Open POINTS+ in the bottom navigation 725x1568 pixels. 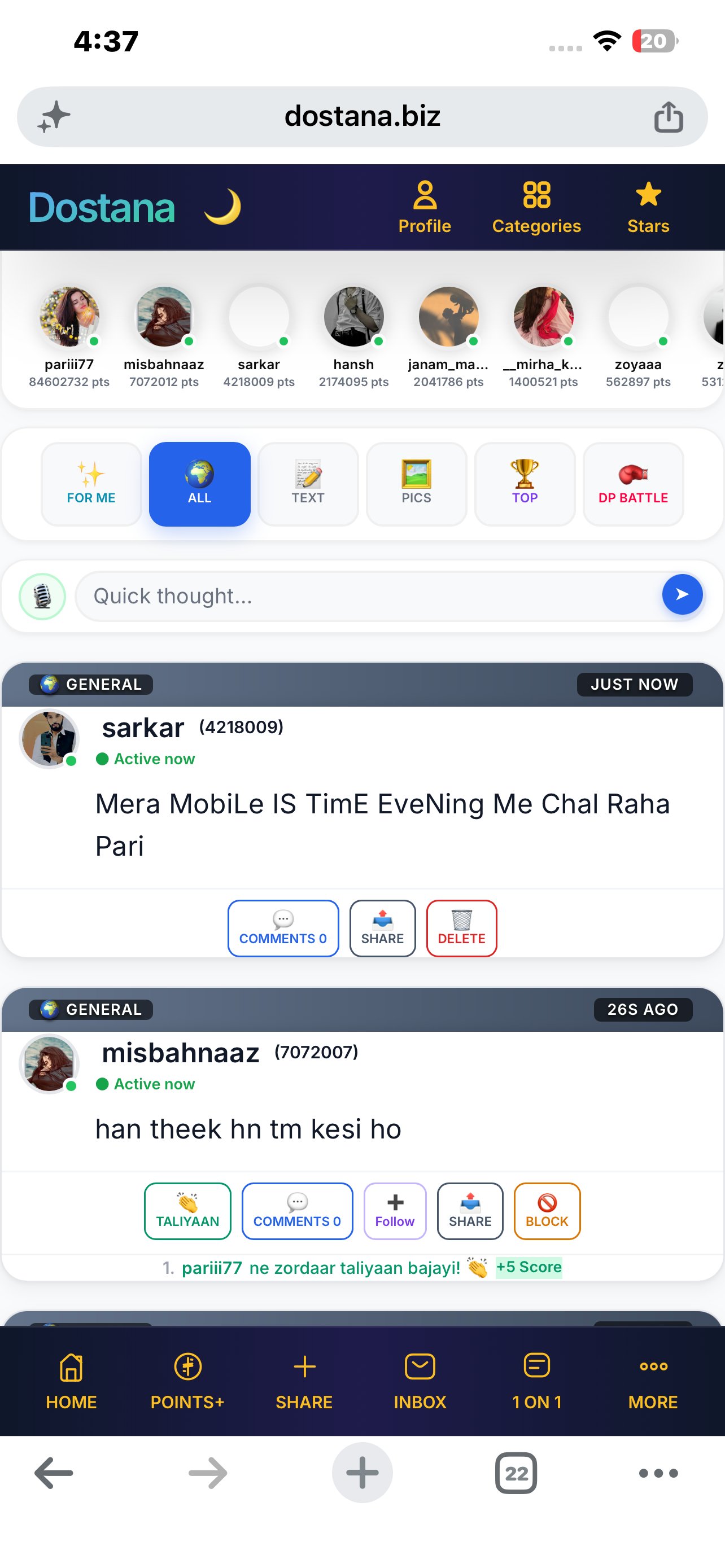pos(187,1381)
